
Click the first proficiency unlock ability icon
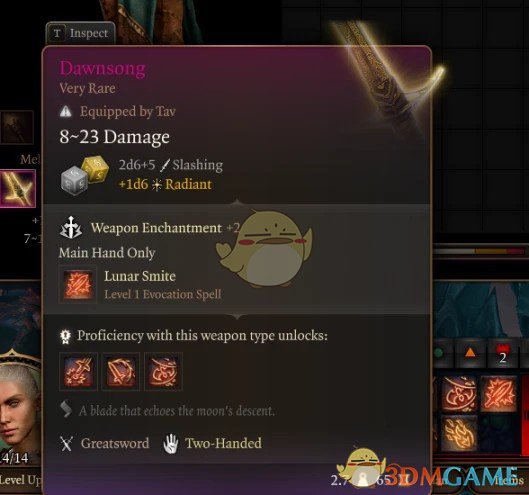(x=78, y=372)
